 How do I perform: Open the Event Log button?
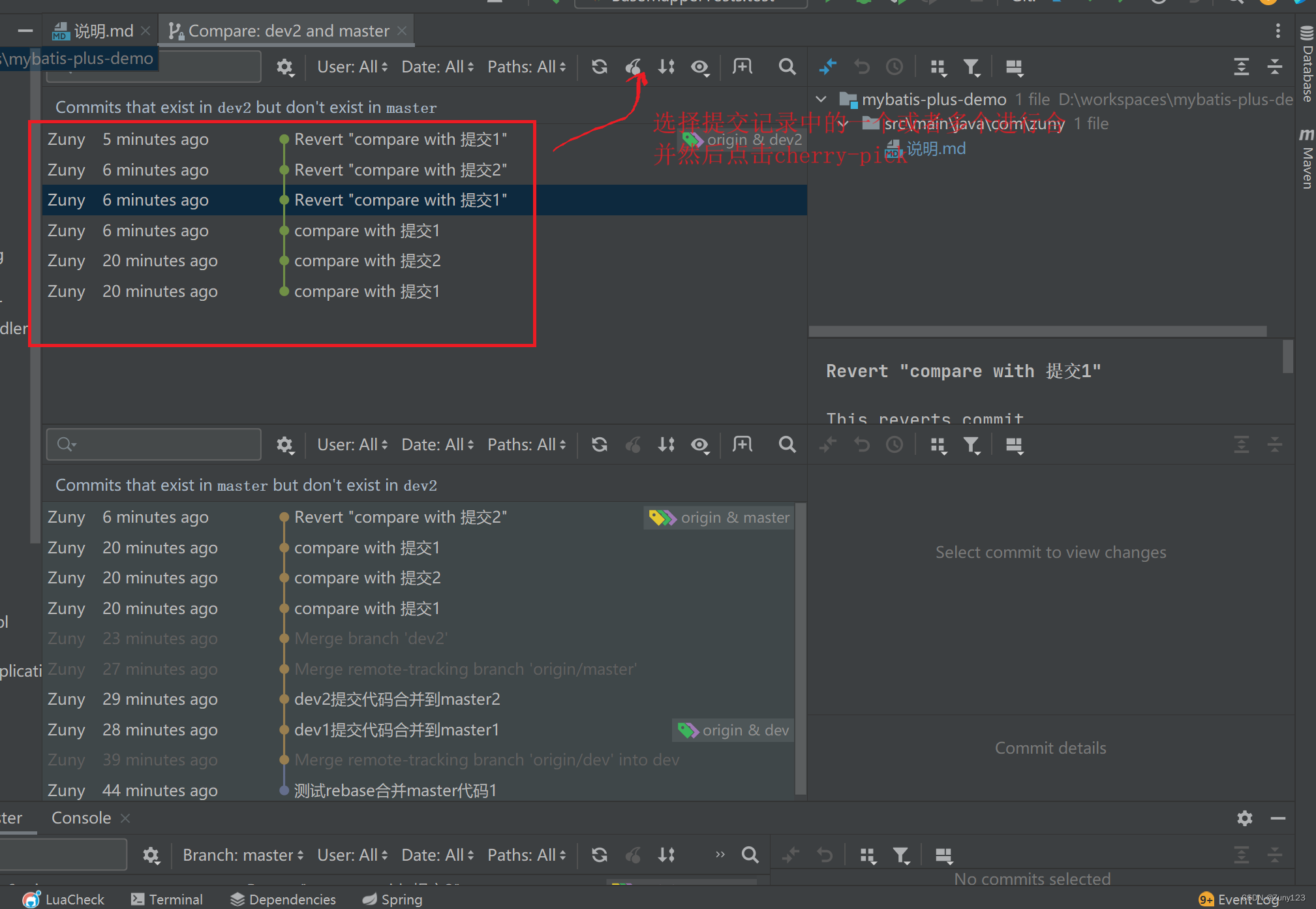pyautogui.click(x=1240, y=899)
